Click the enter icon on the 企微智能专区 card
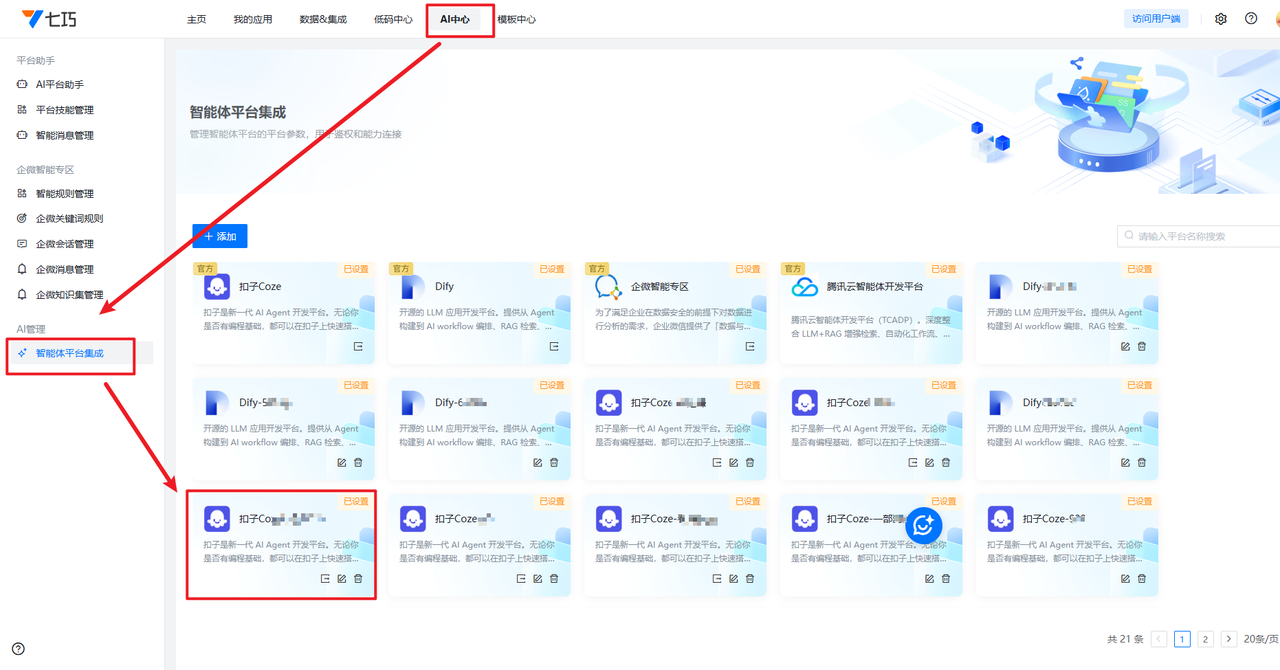This screenshot has width=1280, height=670. click(x=750, y=346)
